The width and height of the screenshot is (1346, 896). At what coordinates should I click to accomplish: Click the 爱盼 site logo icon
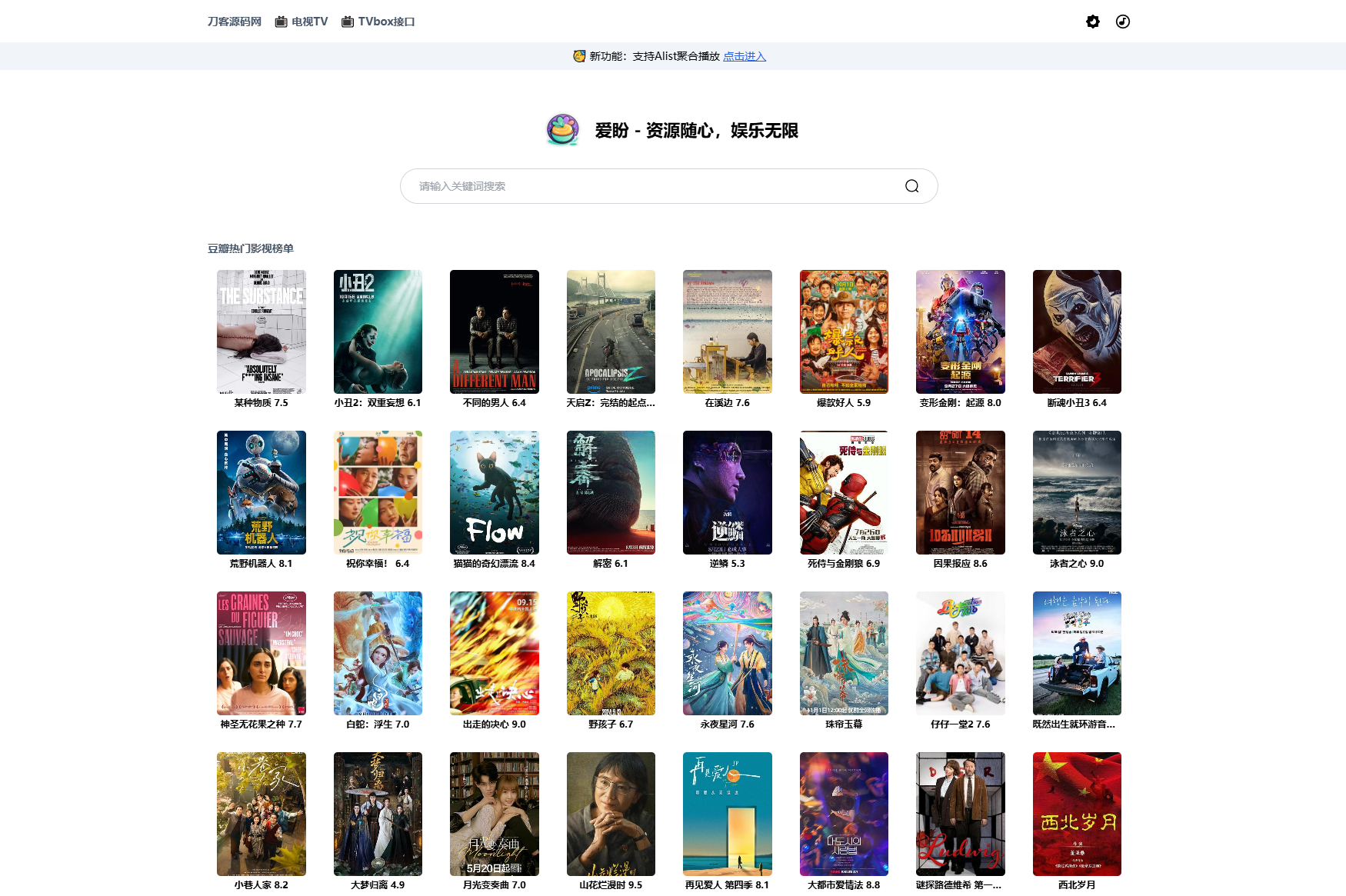pos(563,129)
